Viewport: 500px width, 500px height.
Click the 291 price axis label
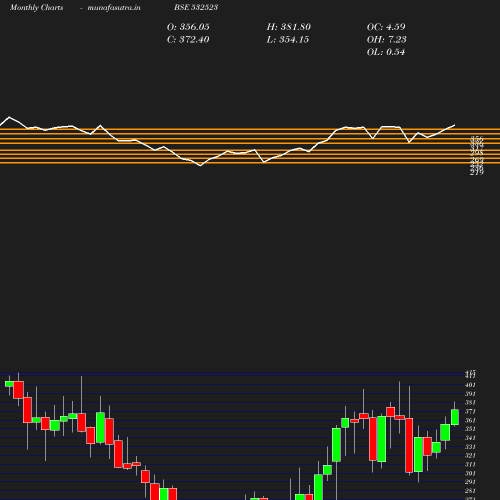(470, 482)
